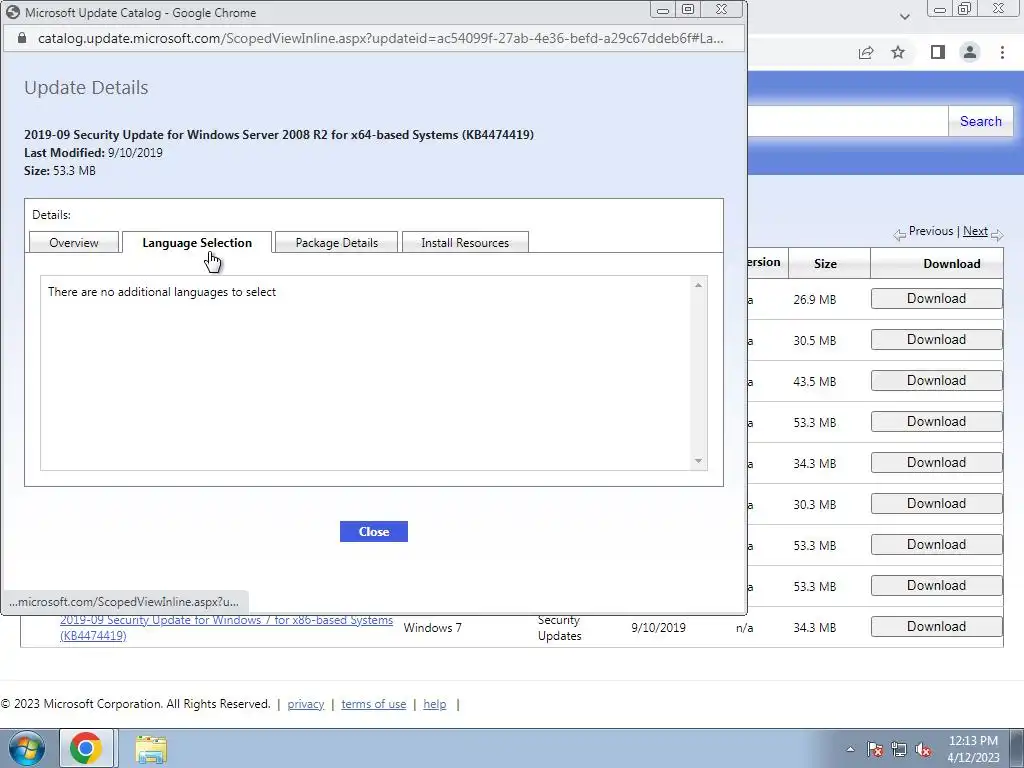
Task: Click the Previous arrow icon in pagination
Action: click(899, 234)
